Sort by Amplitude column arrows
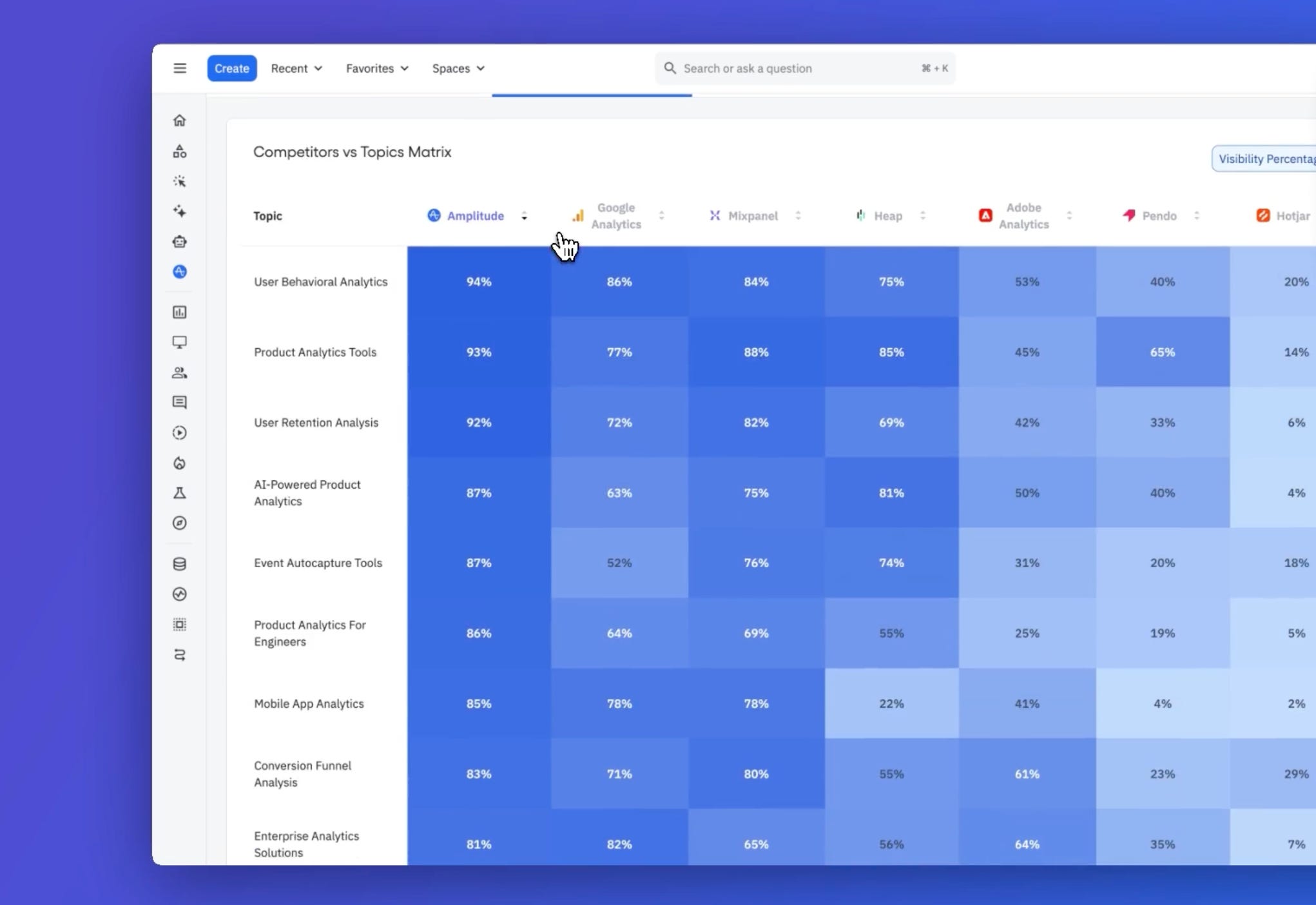1316x905 pixels. click(524, 216)
